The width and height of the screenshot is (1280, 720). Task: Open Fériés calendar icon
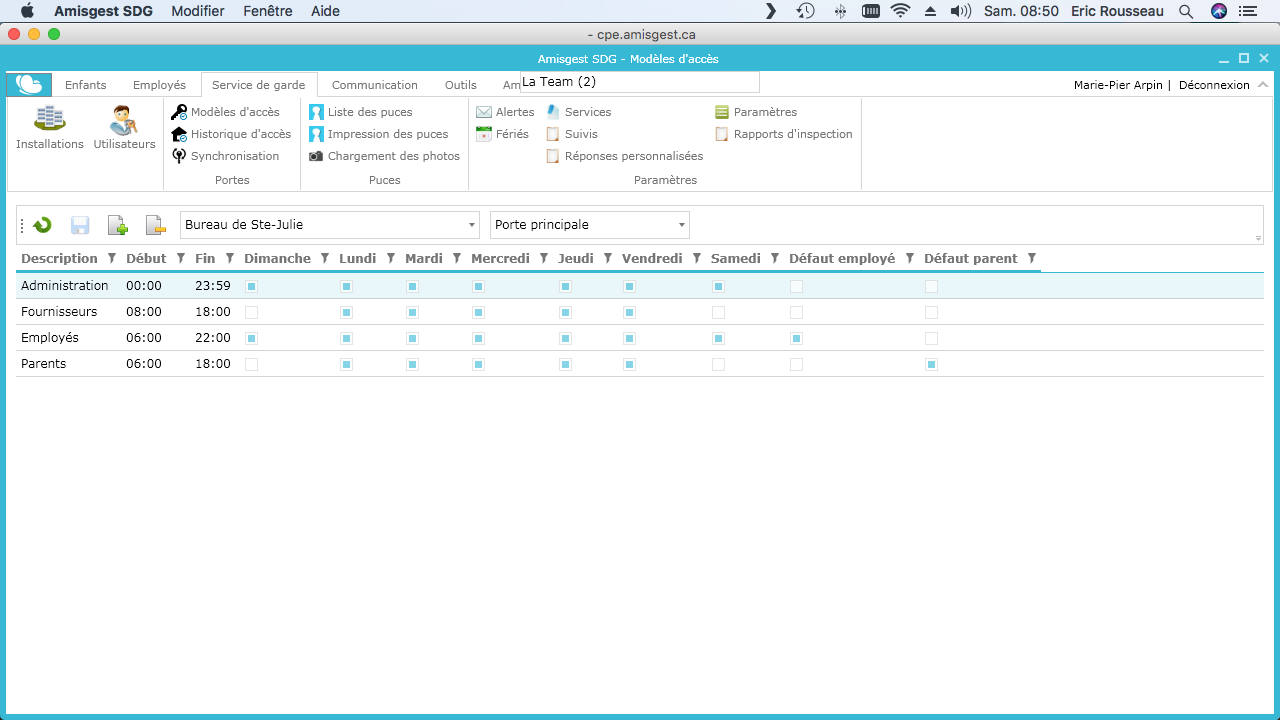[x=484, y=134]
